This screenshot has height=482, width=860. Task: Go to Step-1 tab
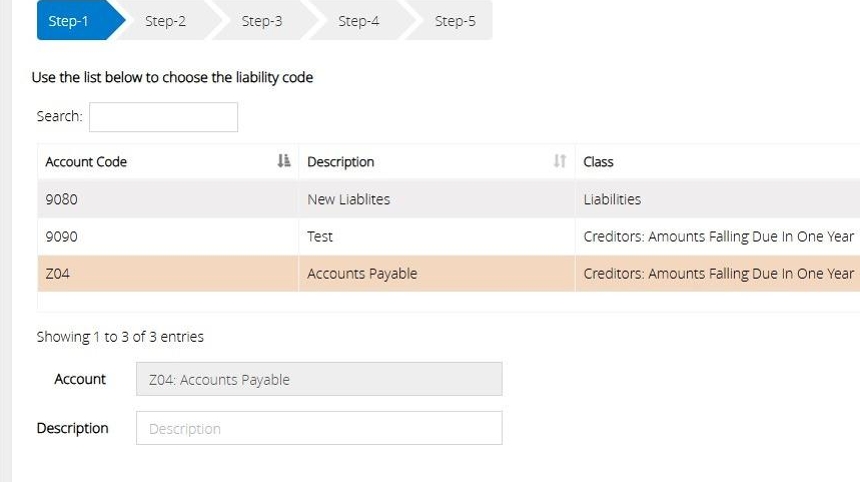click(69, 21)
